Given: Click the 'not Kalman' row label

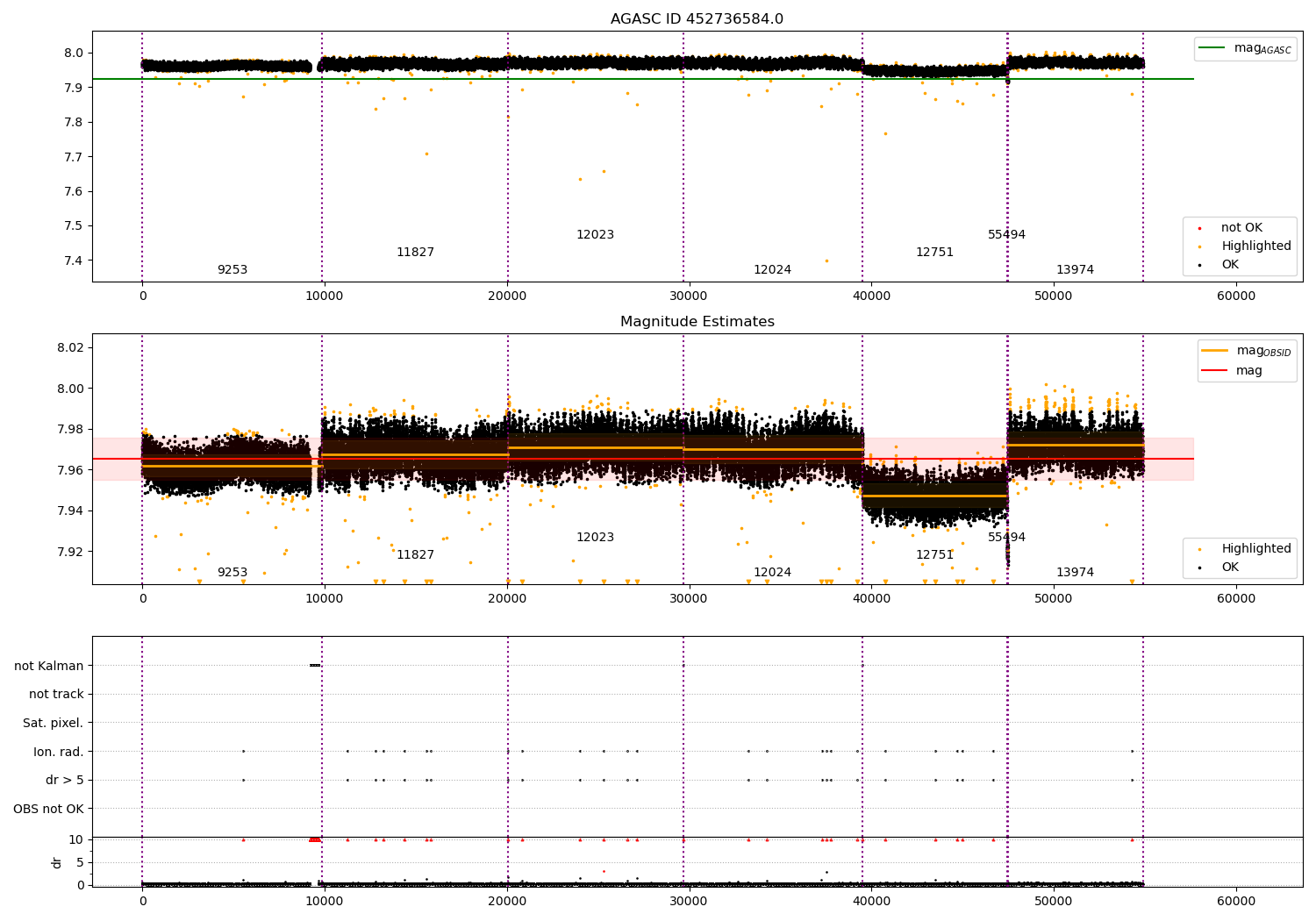Looking at the screenshot, I should point(49,666).
